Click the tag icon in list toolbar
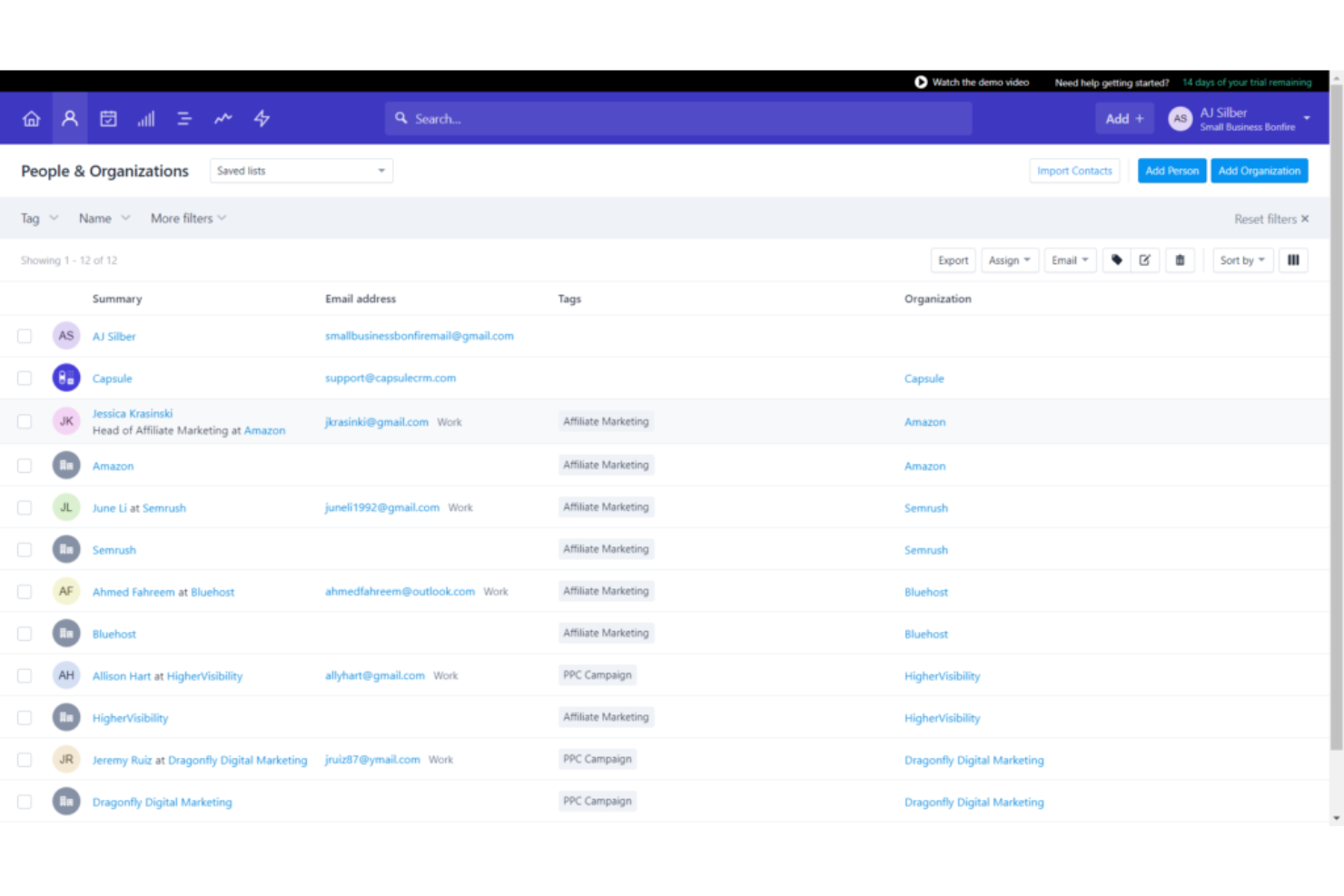 click(1117, 261)
